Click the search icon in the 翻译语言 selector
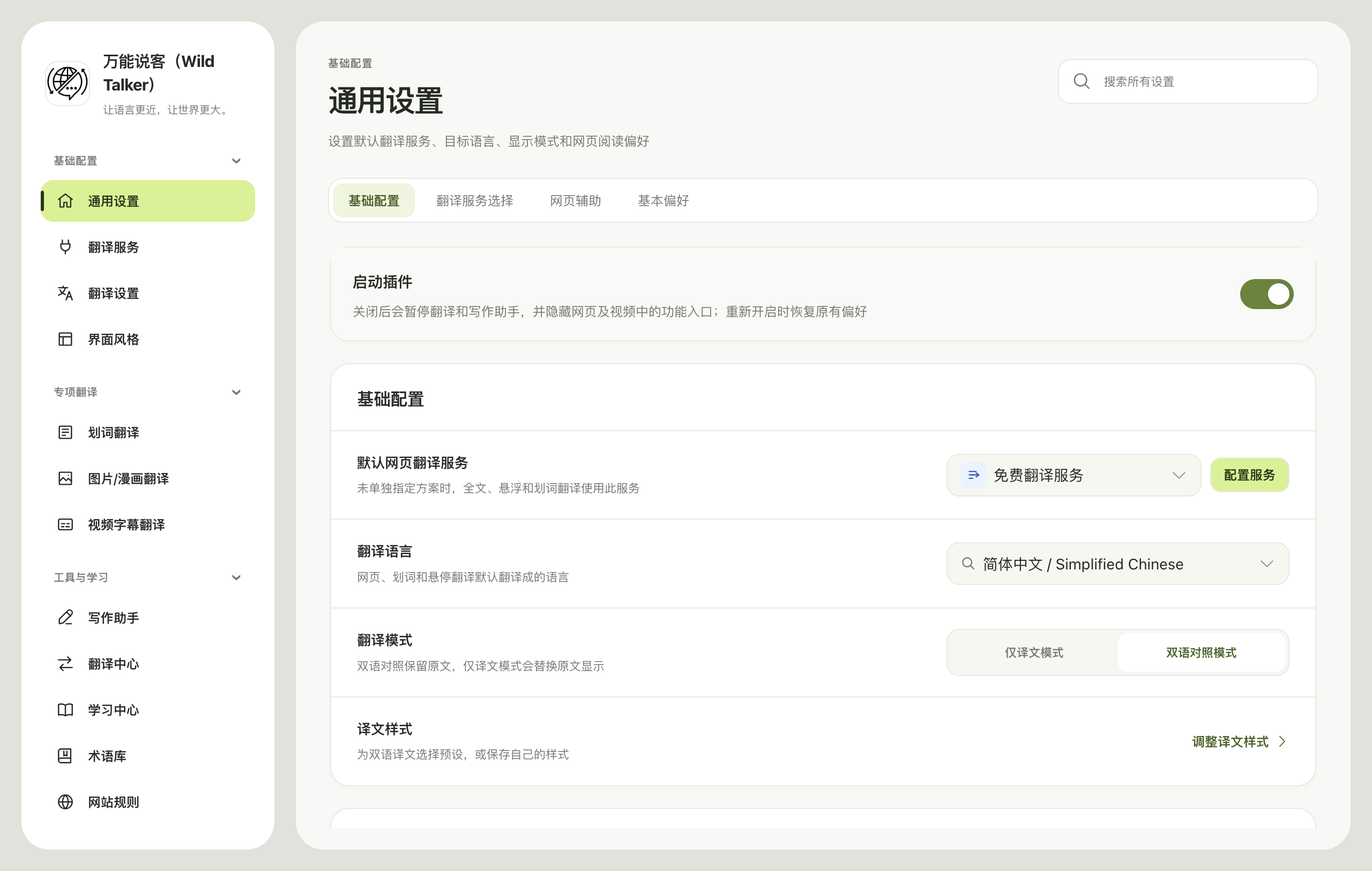 point(967,564)
